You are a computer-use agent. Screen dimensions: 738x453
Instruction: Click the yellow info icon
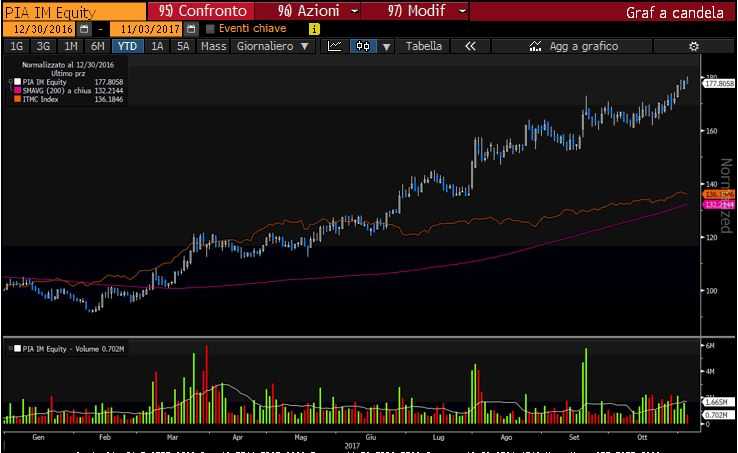314,29
